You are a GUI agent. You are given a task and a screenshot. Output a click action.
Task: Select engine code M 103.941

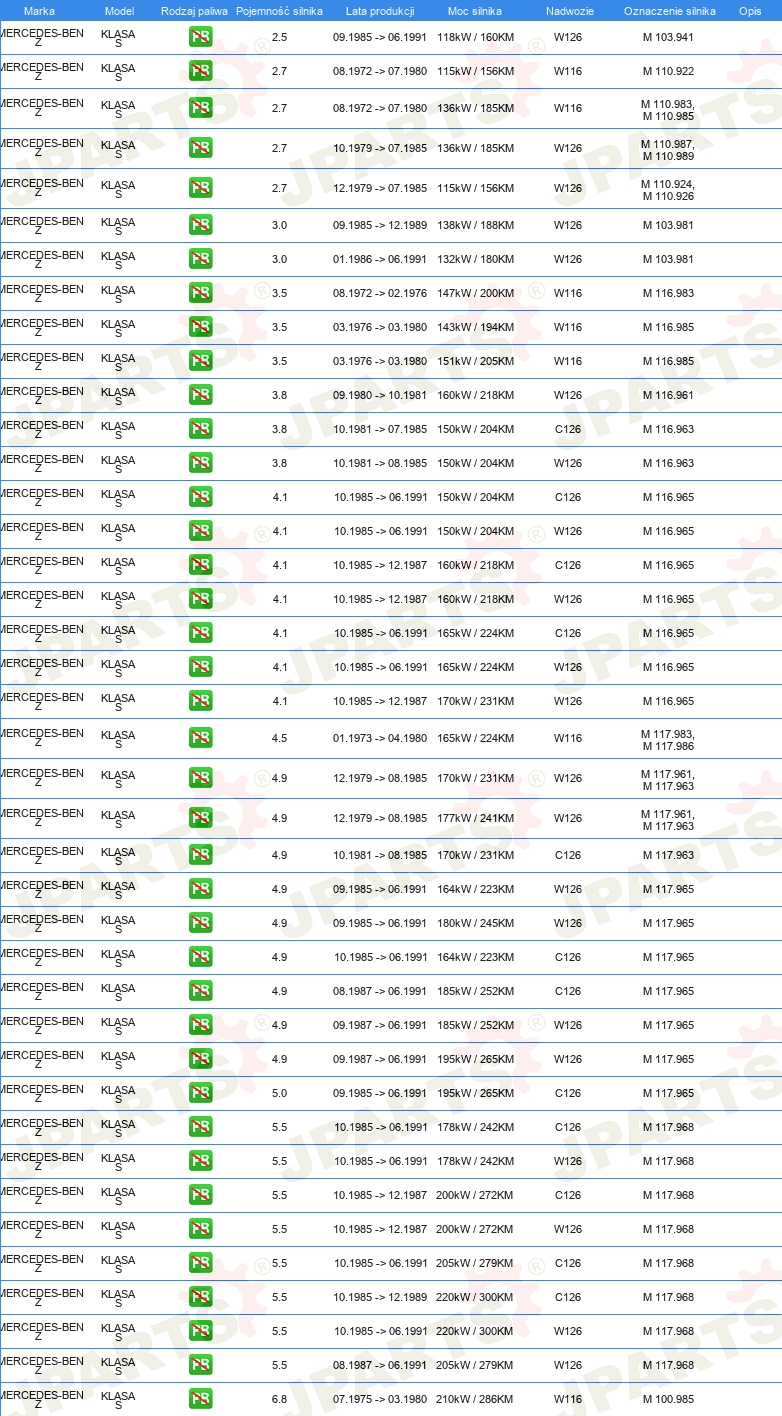(x=668, y=37)
